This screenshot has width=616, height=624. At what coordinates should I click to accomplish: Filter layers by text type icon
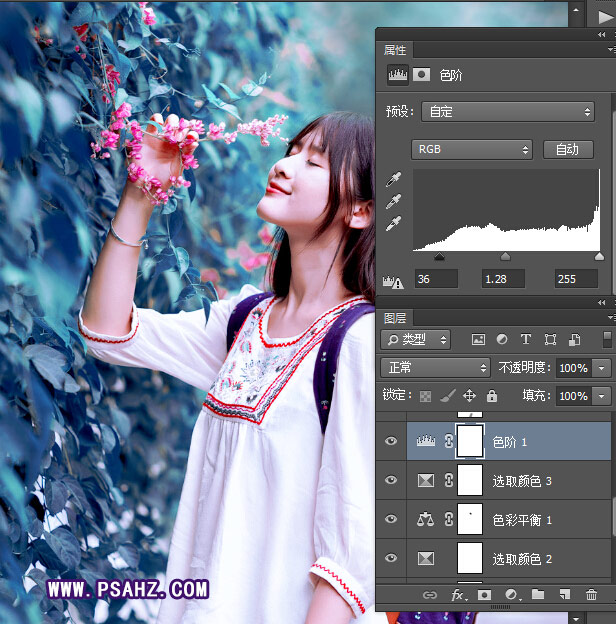pos(526,340)
